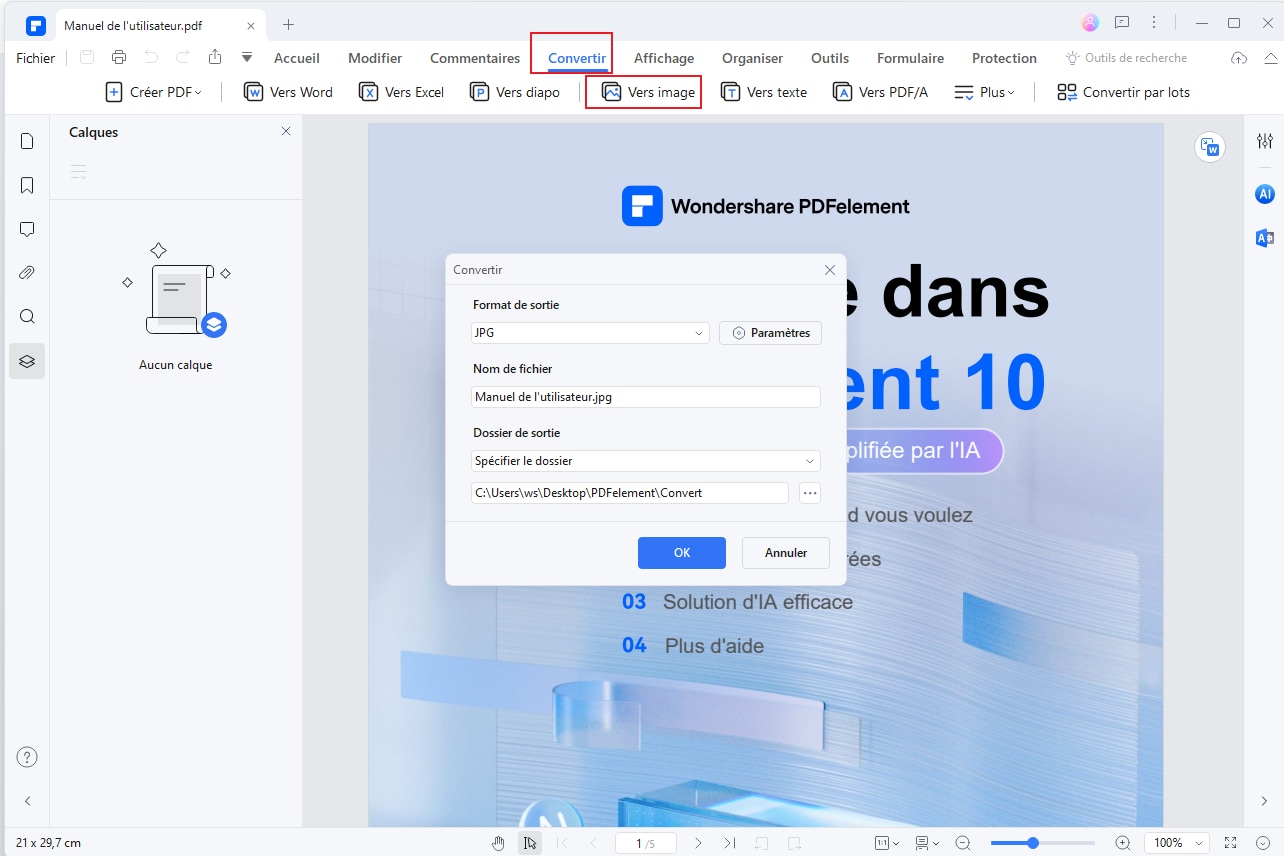Select the text selection tool in status bar

(530, 843)
